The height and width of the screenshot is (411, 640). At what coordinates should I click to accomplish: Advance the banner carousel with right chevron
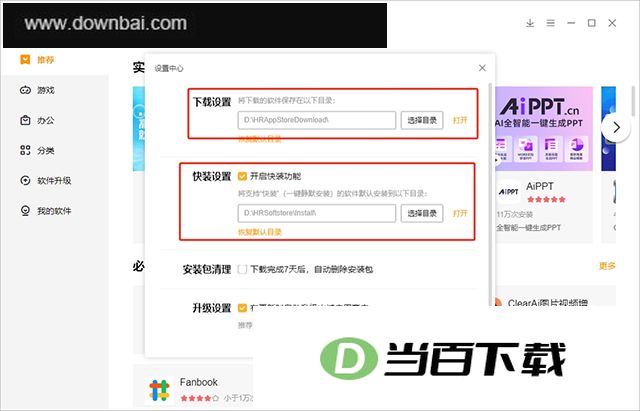pyautogui.click(x=616, y=128)
